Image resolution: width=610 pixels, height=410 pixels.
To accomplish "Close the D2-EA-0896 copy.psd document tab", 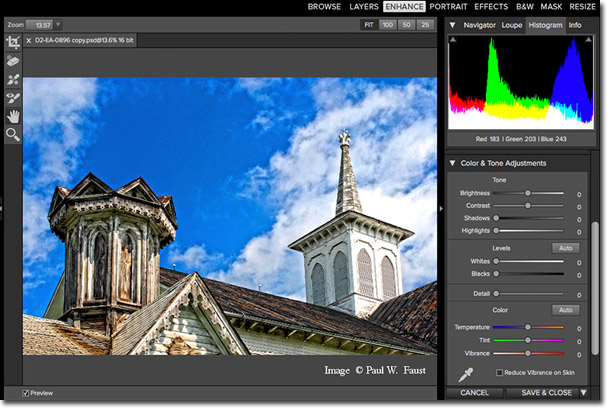I will click(29, 40).
